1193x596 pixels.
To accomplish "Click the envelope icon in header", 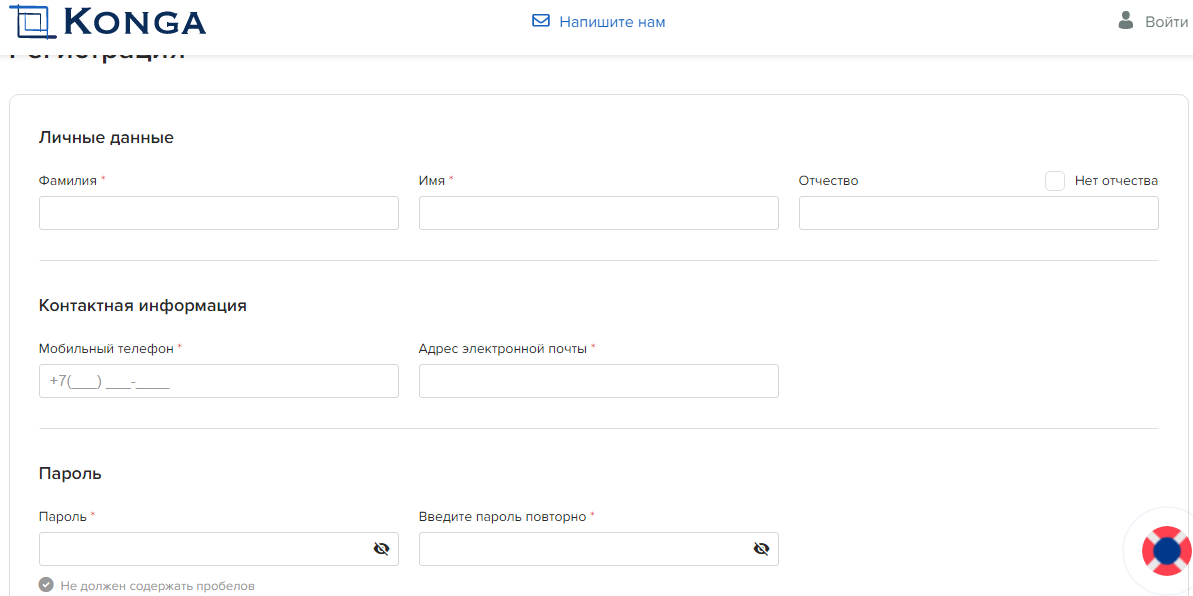I will click(541, 21).
